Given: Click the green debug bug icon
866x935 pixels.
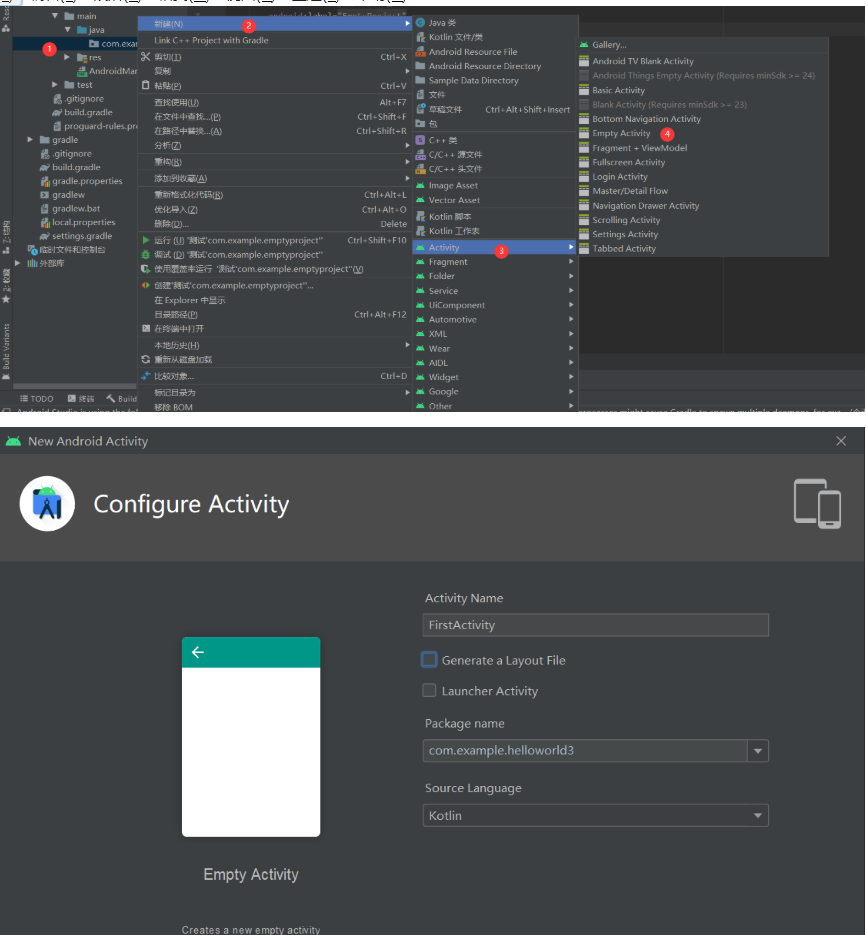Looking at the screenshot, I should pos(146,255).
